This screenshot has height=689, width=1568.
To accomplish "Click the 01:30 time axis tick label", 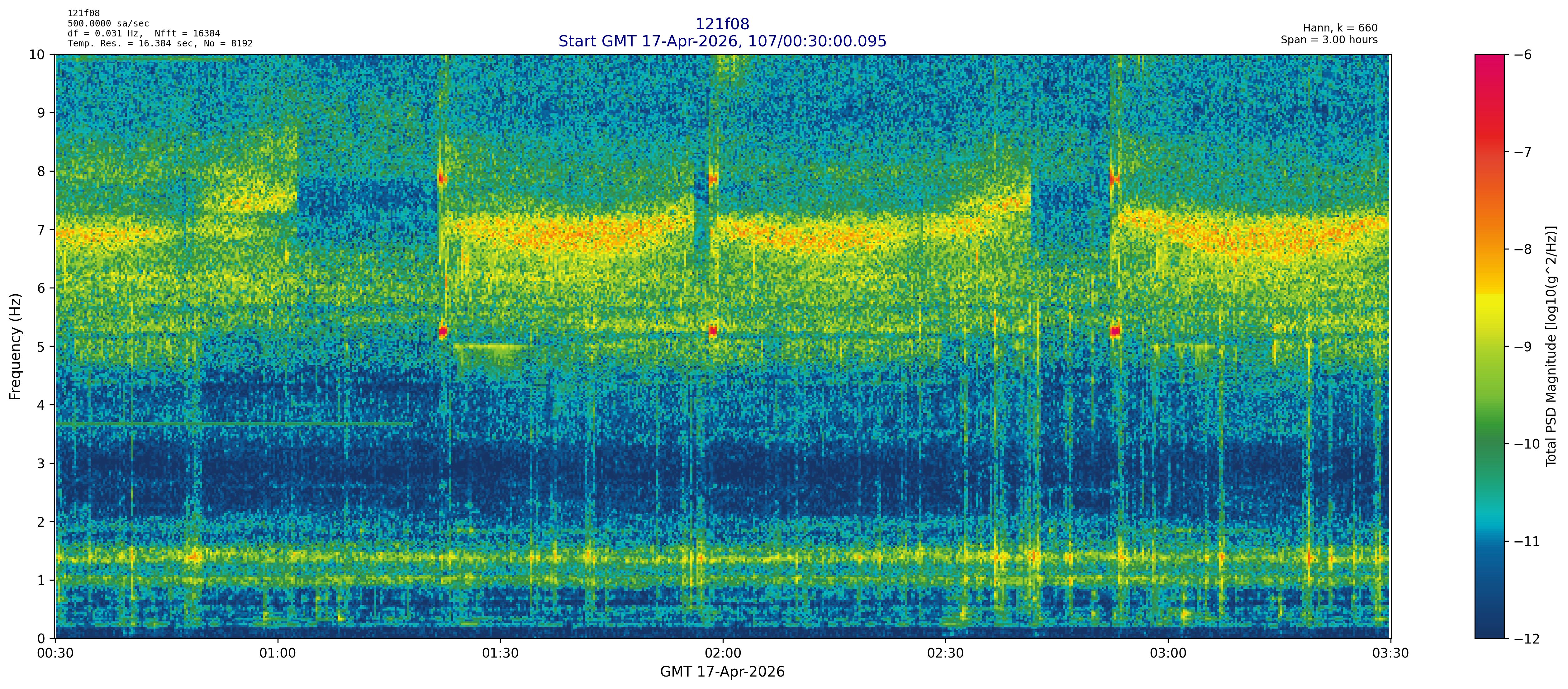I will pyautogui.click(x=500, y=654).
